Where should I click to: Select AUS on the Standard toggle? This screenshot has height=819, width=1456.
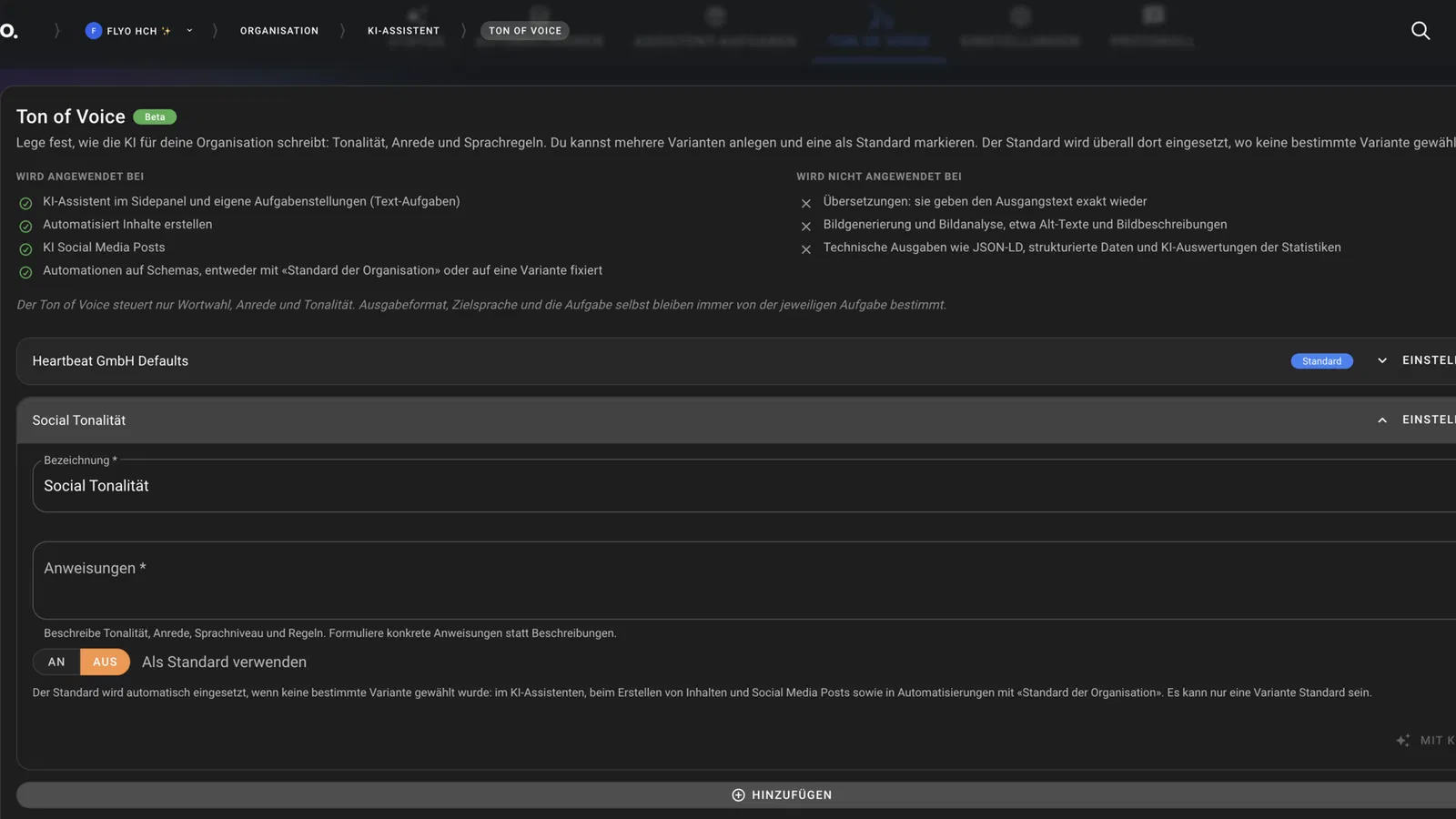(x=105, y=662)
